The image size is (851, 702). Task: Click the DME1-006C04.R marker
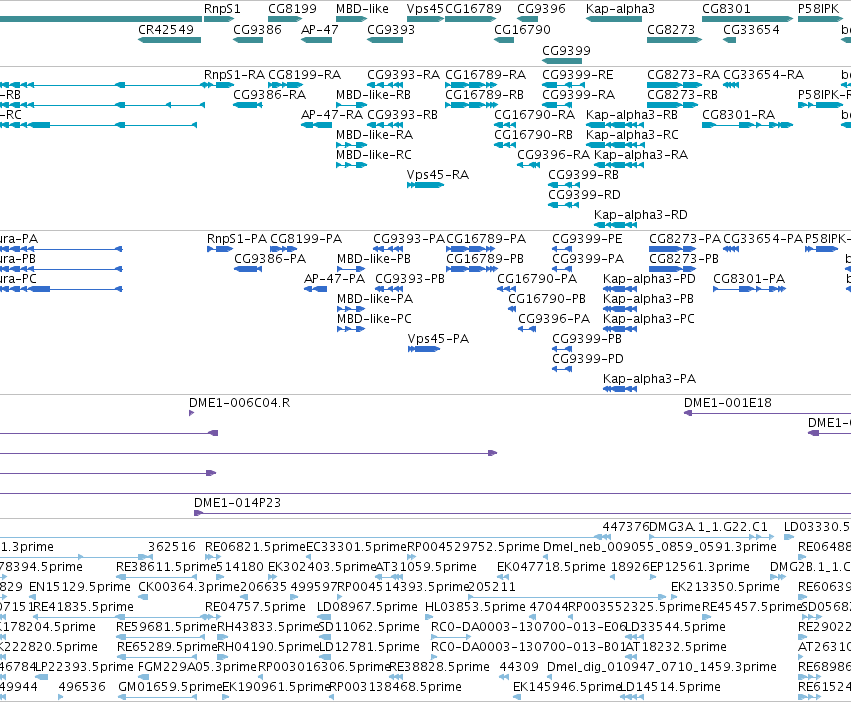tap(191, 413)
